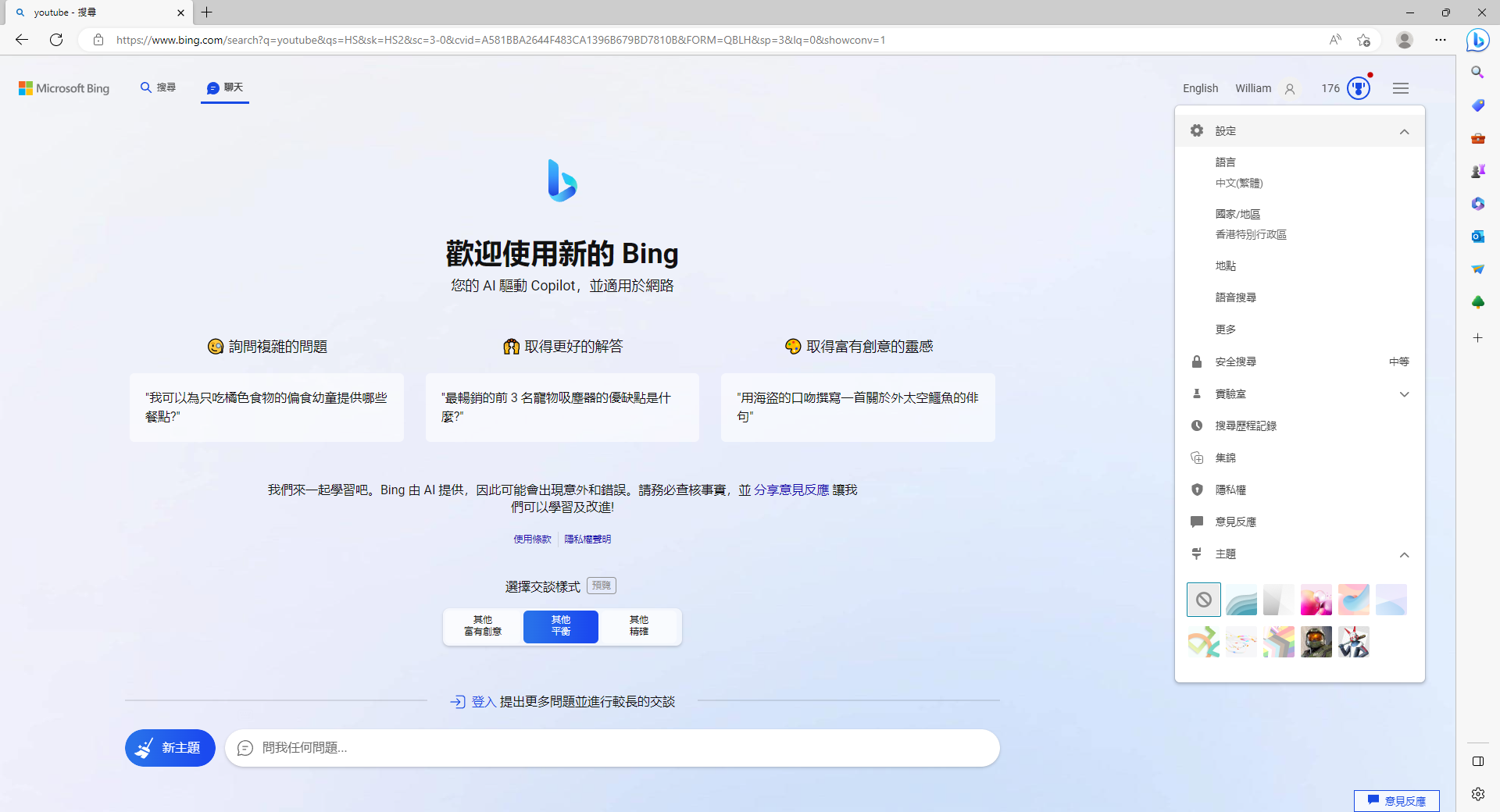
Task: Click the browser address bar URL
Action: tap(501, 40)
